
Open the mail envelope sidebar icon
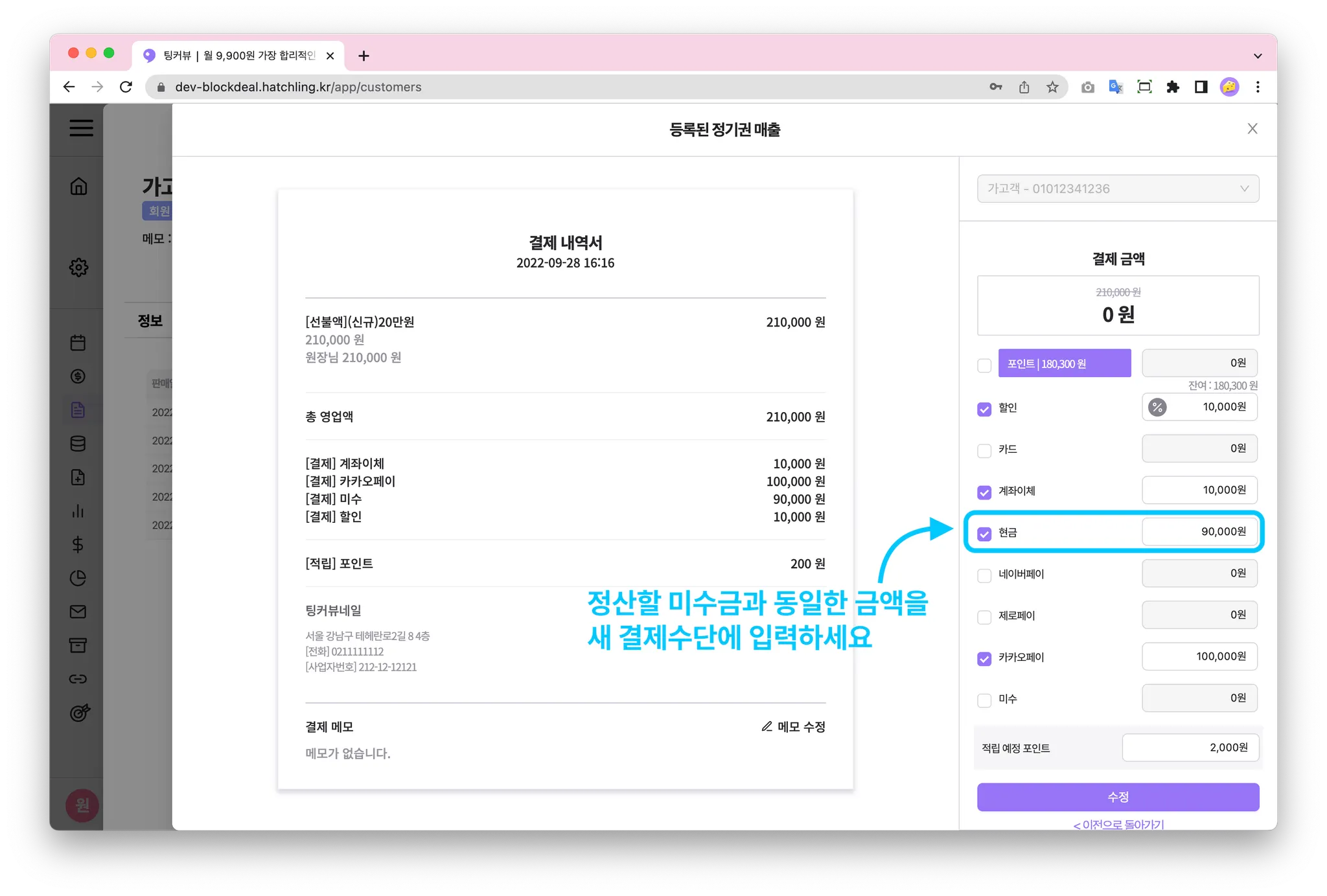(78, 612)
